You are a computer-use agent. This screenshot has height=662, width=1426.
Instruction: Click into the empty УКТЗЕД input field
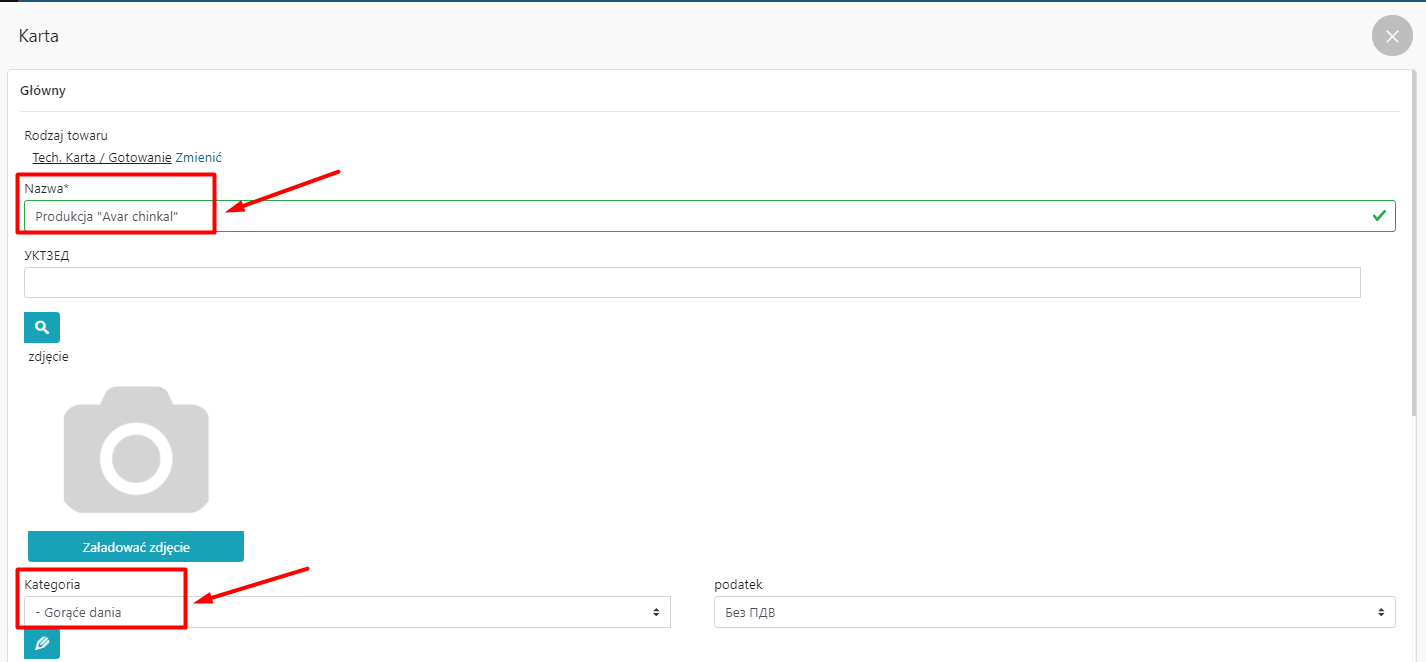point(692,283)
